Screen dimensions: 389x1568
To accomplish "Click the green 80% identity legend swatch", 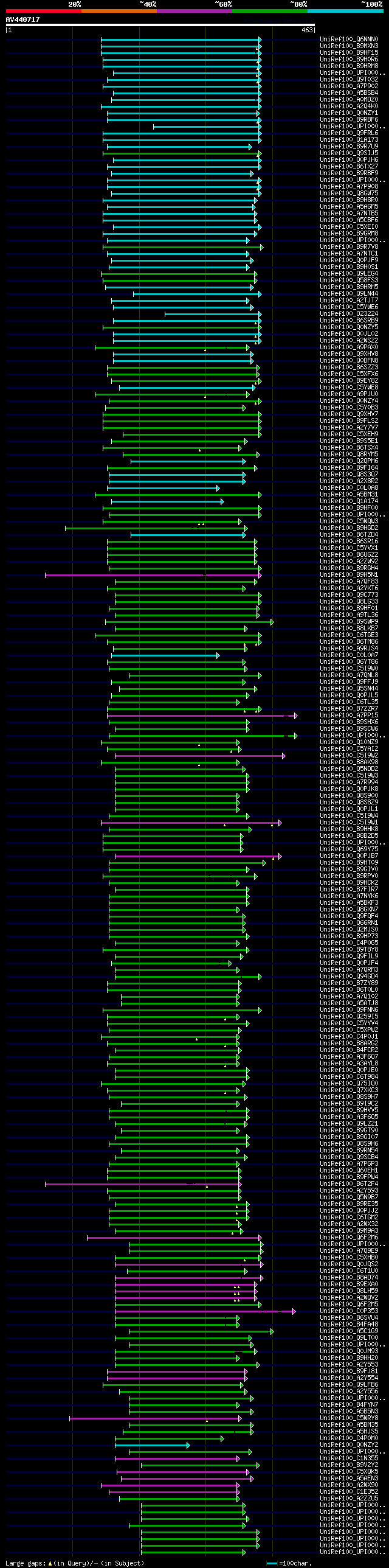I will pyautogui.click(x=269, y=11).
